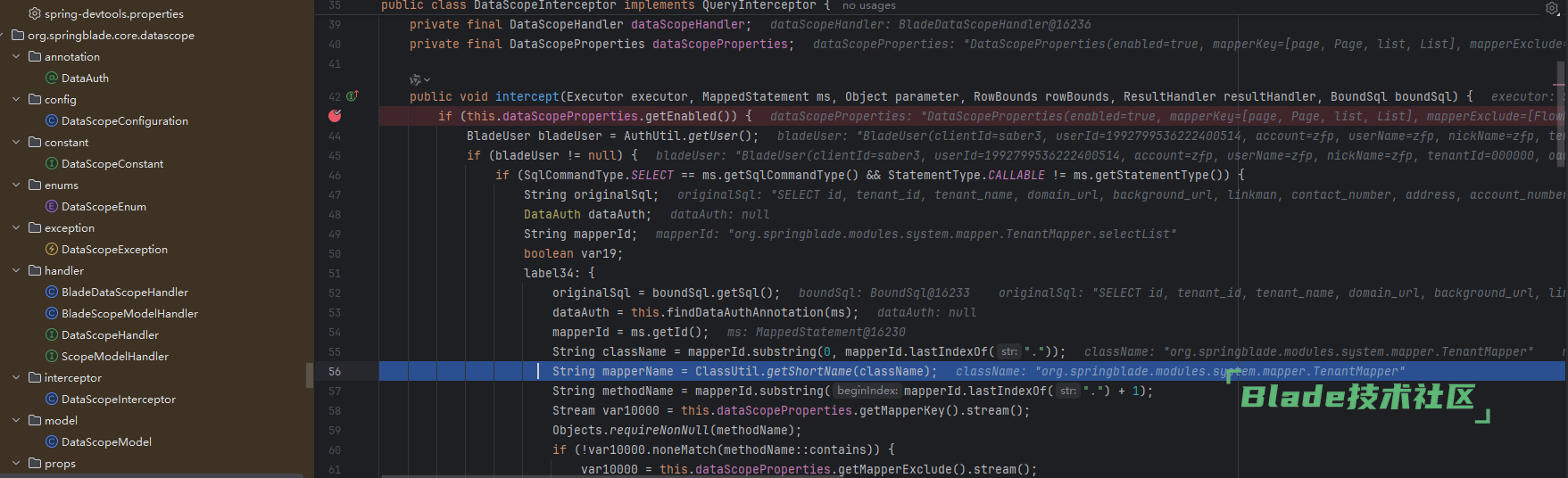Click the intercept method name in code

pos(527,96)
